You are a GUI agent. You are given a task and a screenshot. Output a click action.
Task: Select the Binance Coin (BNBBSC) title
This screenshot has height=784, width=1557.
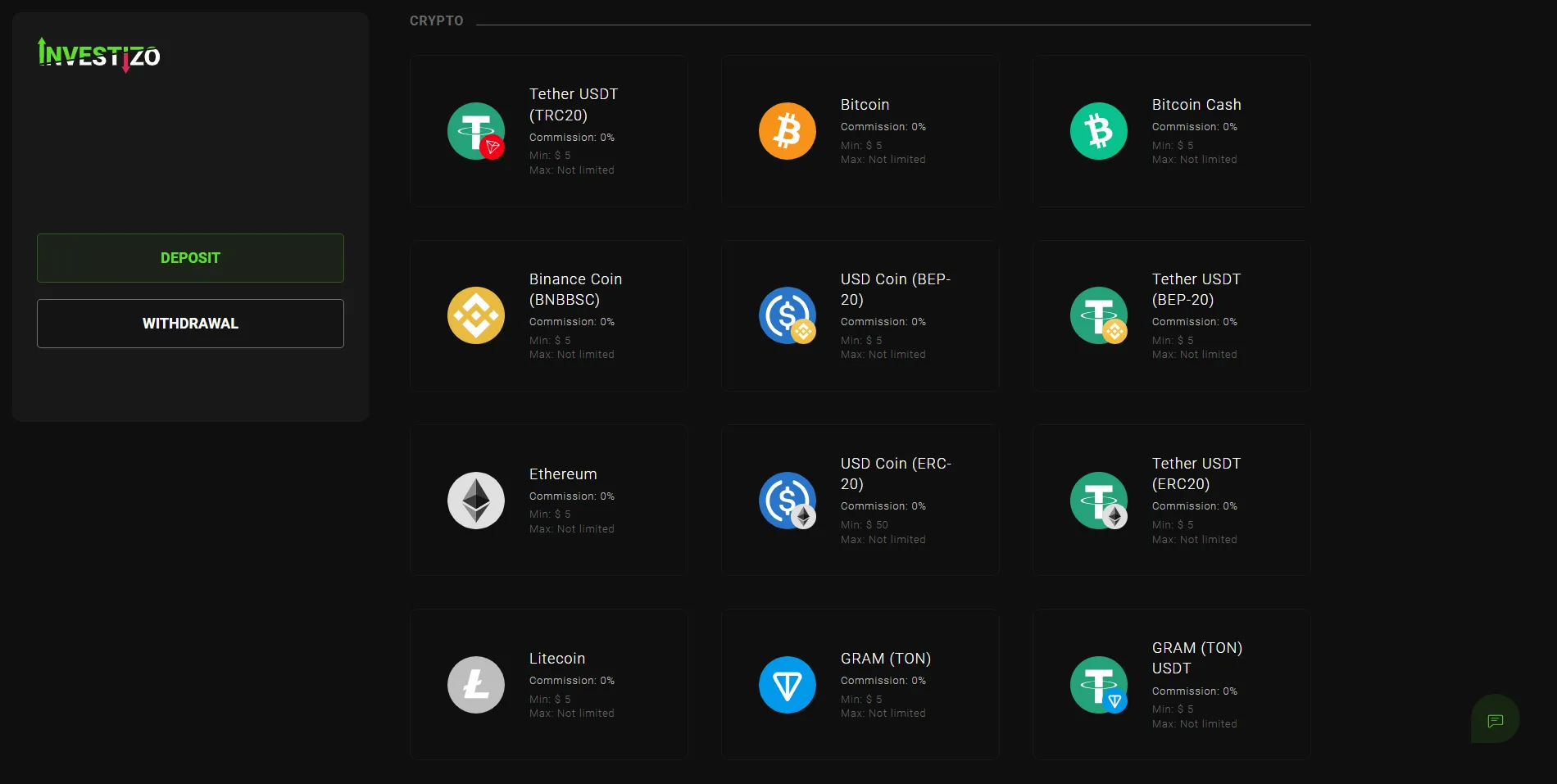pyautogui.click(x=575, y=289)
